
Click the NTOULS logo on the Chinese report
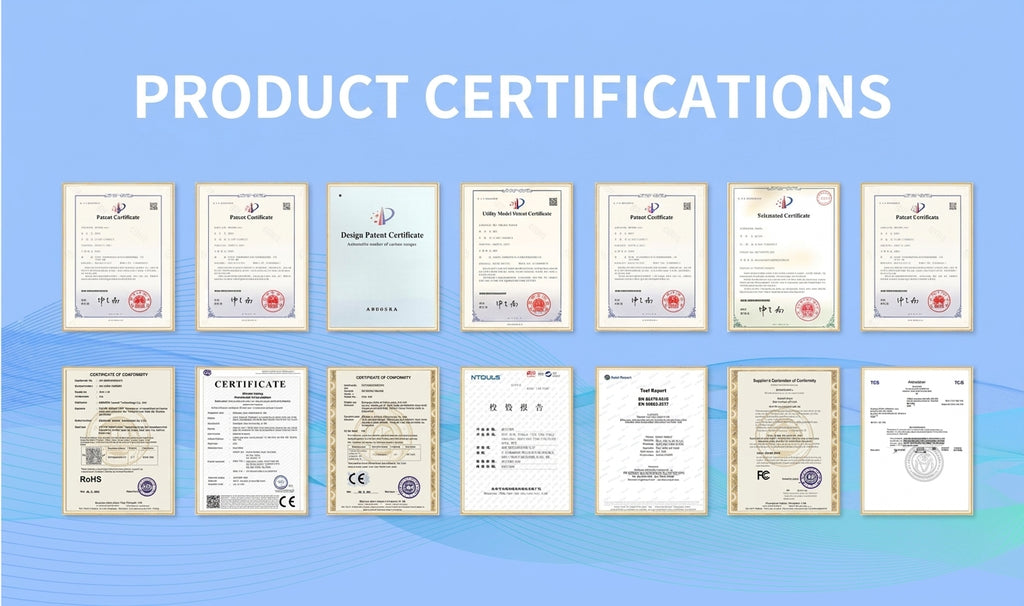point(486,377)
